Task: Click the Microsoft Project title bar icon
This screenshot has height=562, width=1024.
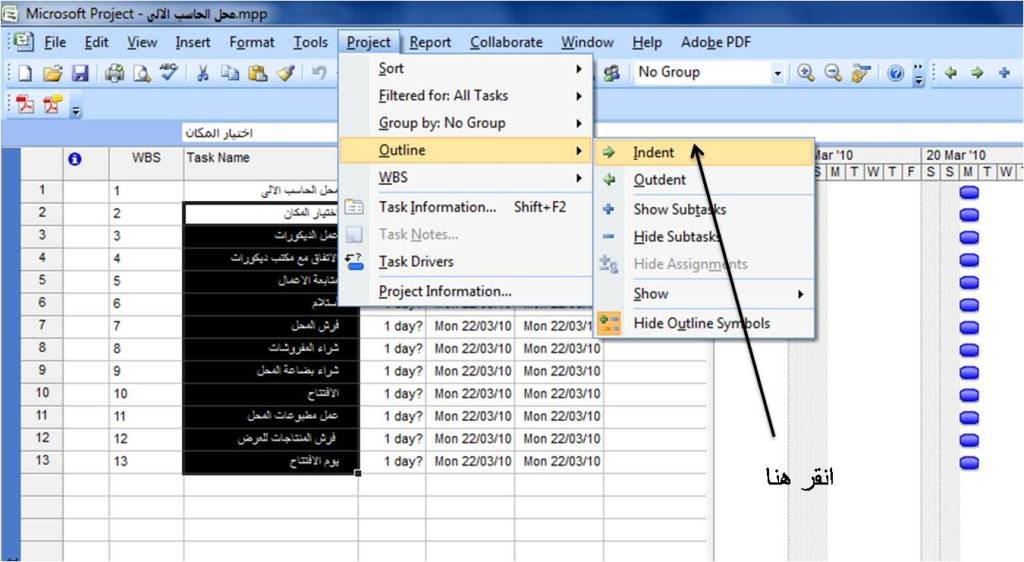Action: (11, 13)
